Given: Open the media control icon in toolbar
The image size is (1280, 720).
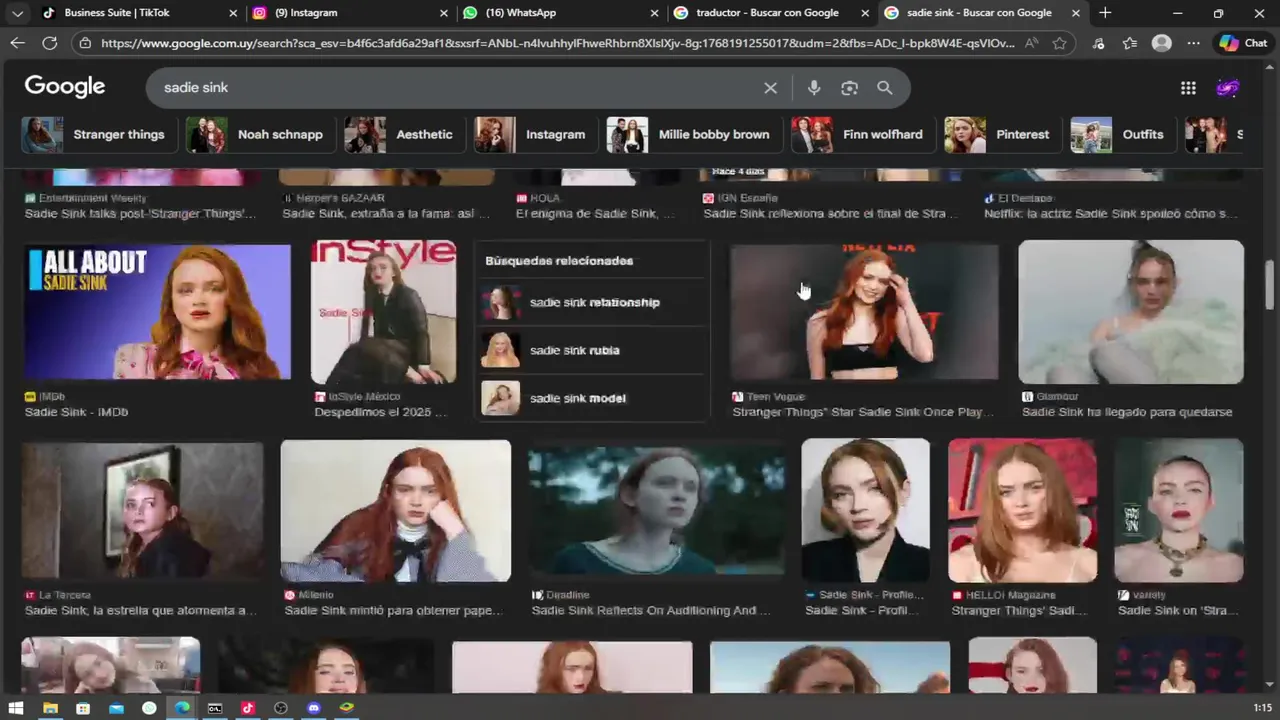Looking at the screenshot, I should [x=1098, y=43].
